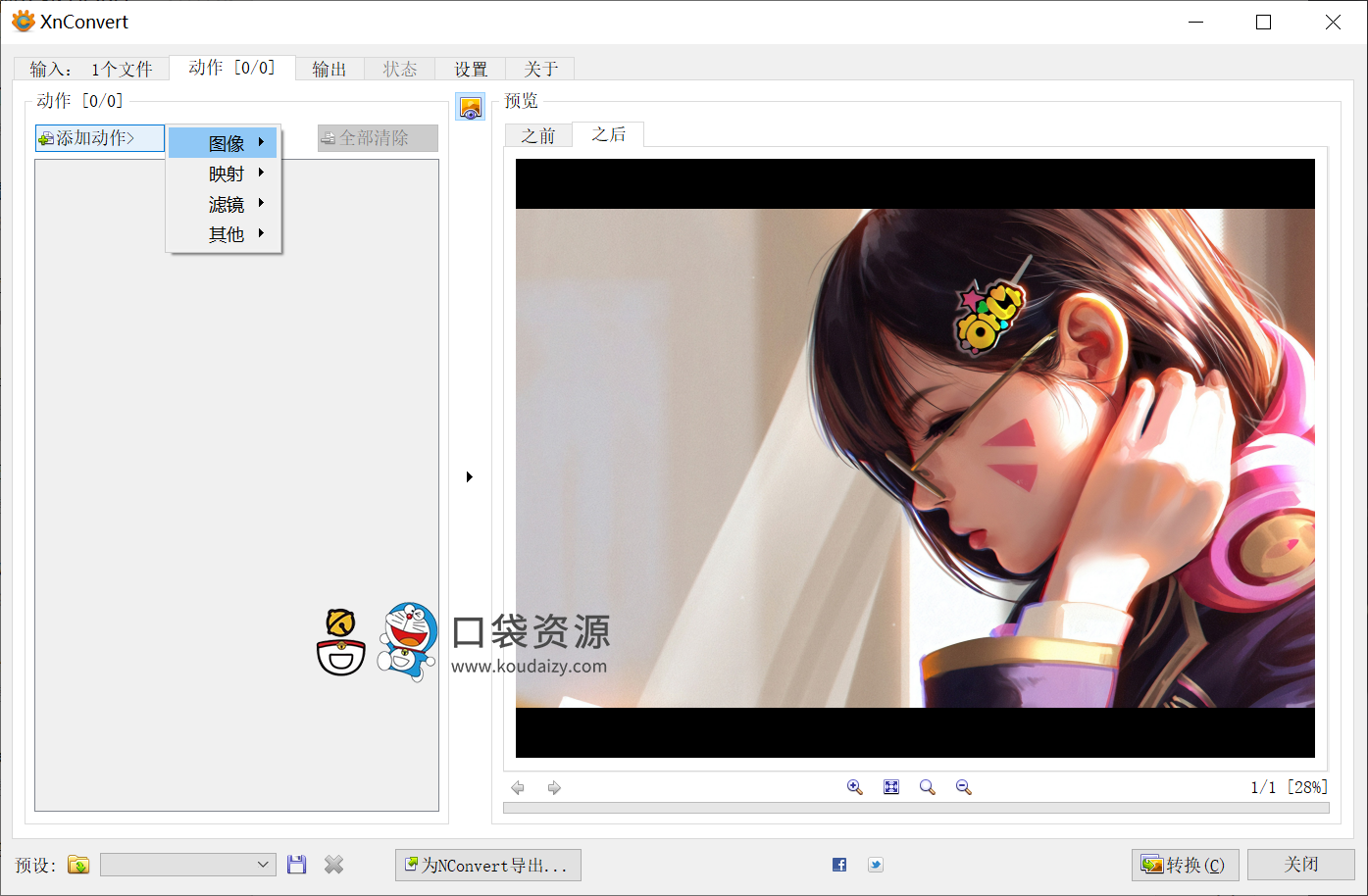This screenshot has height=896, width=1368.
Task: Zoom in on the preview
Action: coord(855,787)
